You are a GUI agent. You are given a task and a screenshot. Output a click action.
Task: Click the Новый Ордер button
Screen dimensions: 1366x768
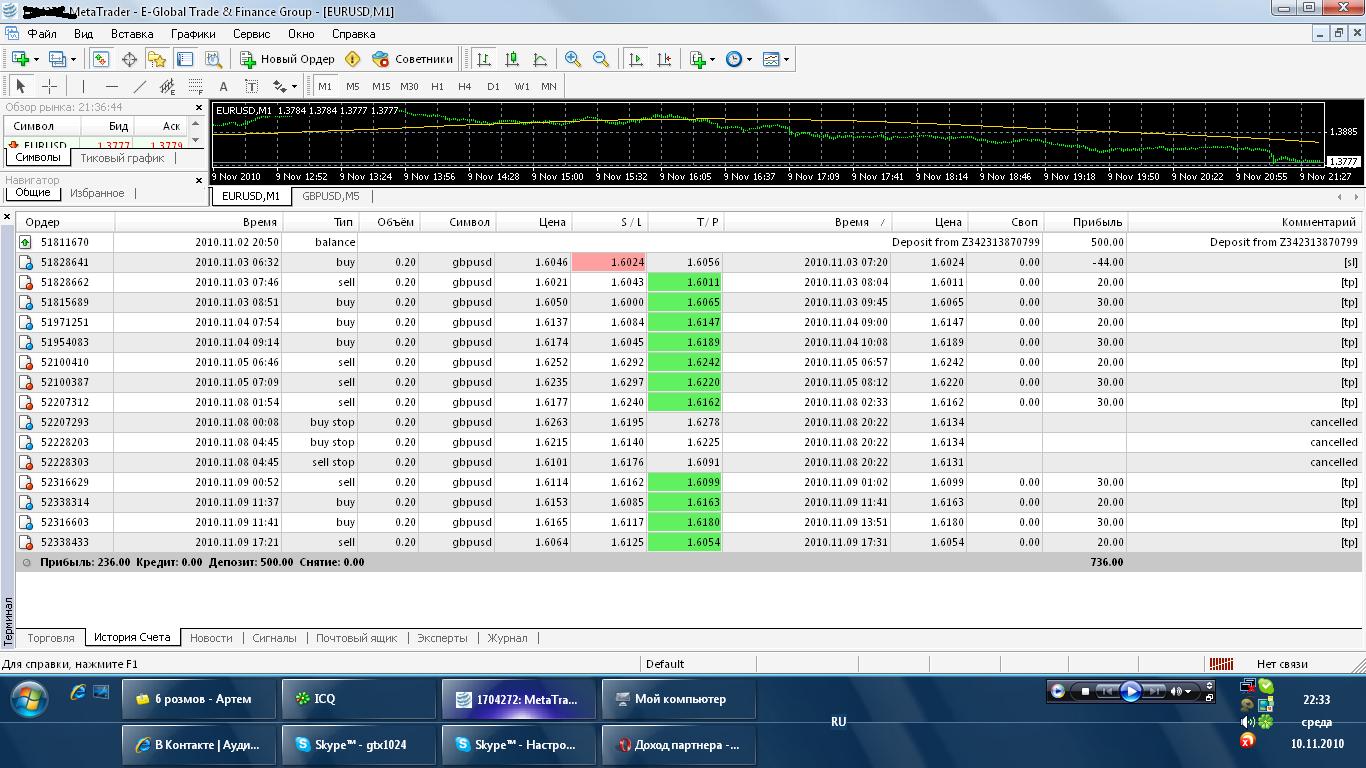(x=287, y=59)
